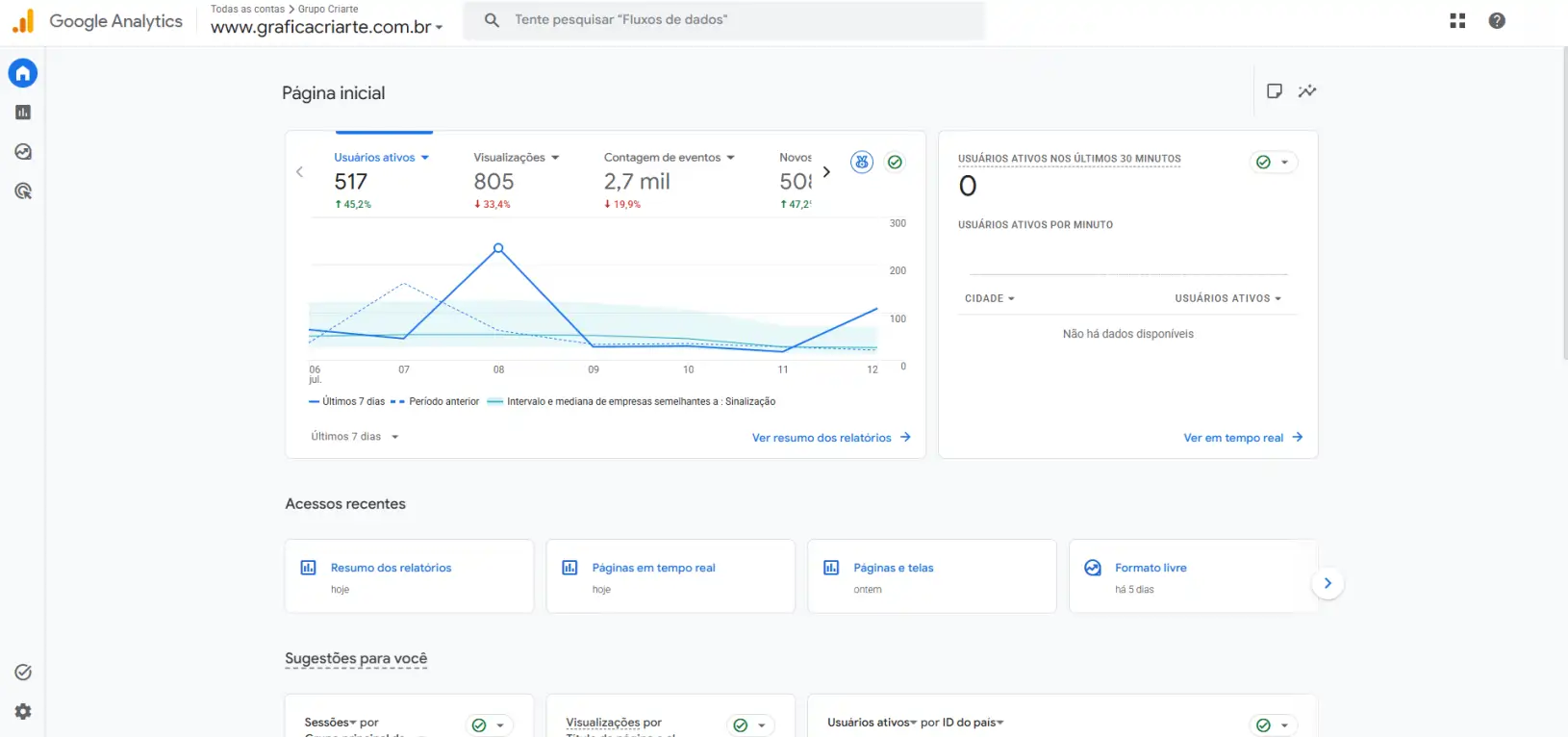This screenshot has height=737, width=1568.
Task: Focus the search field Tente pesquisar
Action: [724, 20]
